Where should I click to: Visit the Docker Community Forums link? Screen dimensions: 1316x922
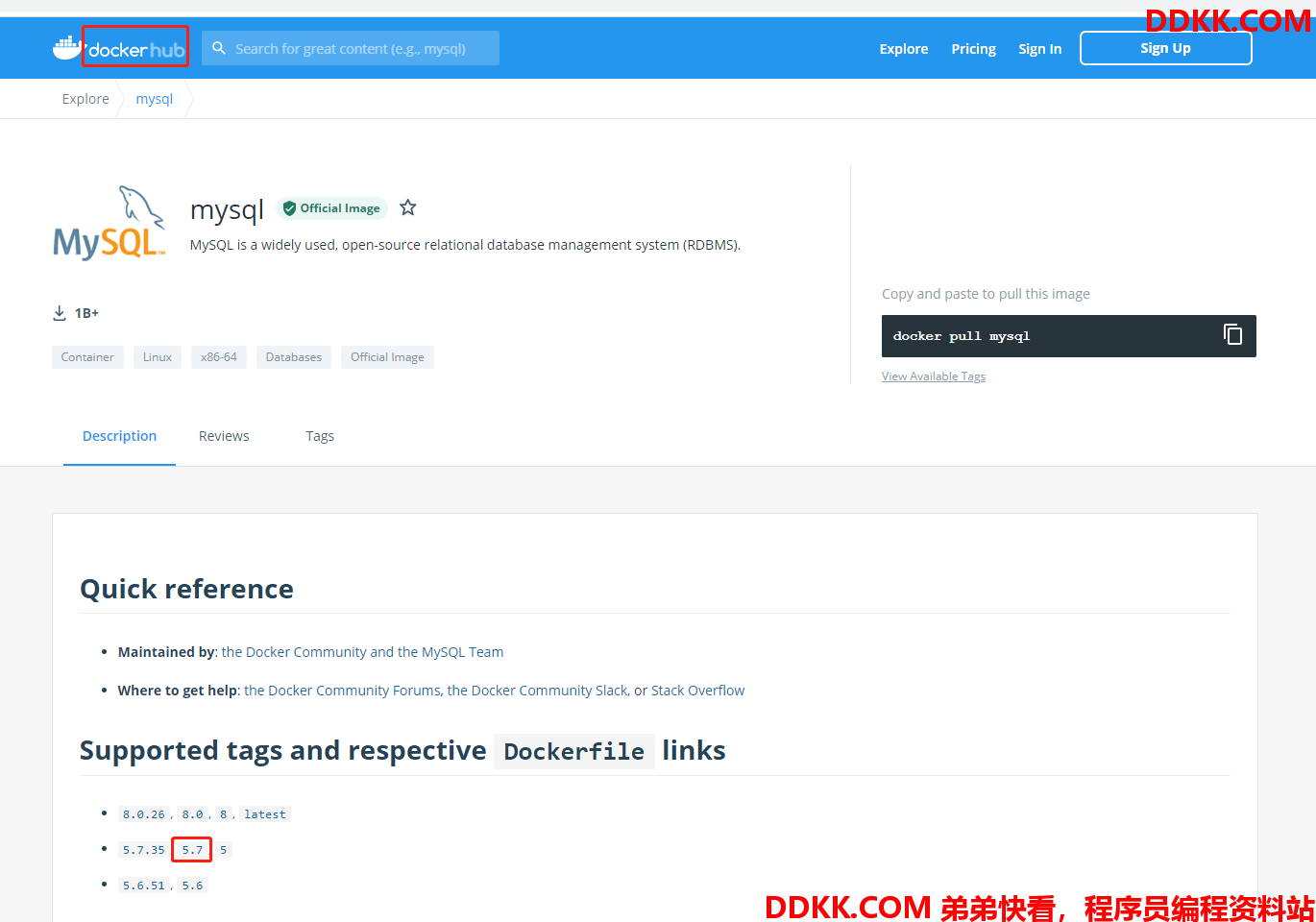point(342,691)
